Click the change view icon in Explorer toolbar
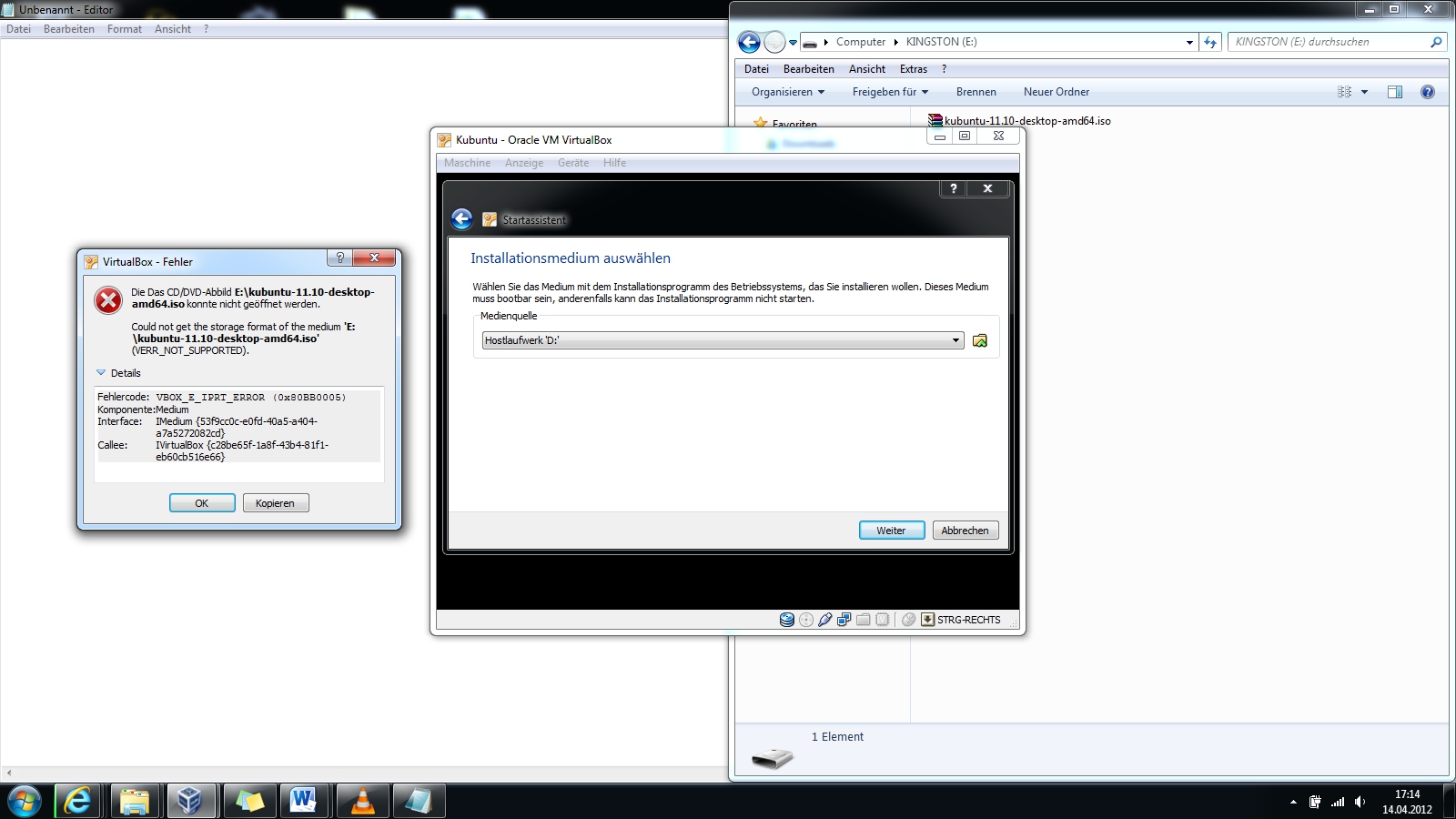Image resolution: width=1456 pixels, height=819 pixels. pos(1344,92)
